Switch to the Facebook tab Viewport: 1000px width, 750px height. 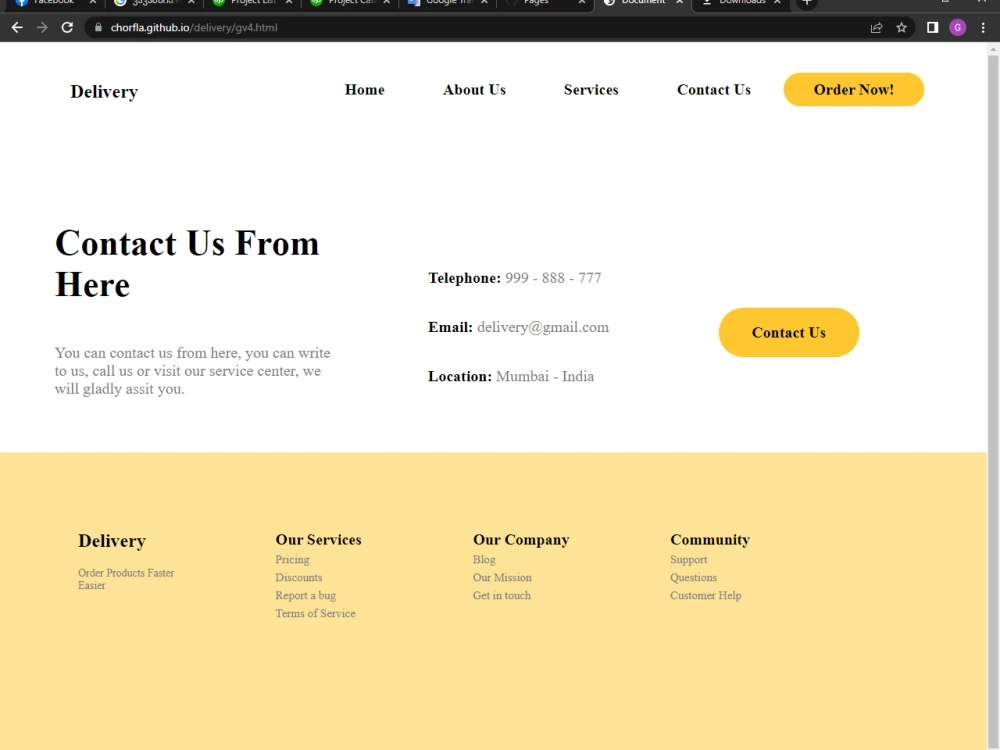(x=50, y=5)
